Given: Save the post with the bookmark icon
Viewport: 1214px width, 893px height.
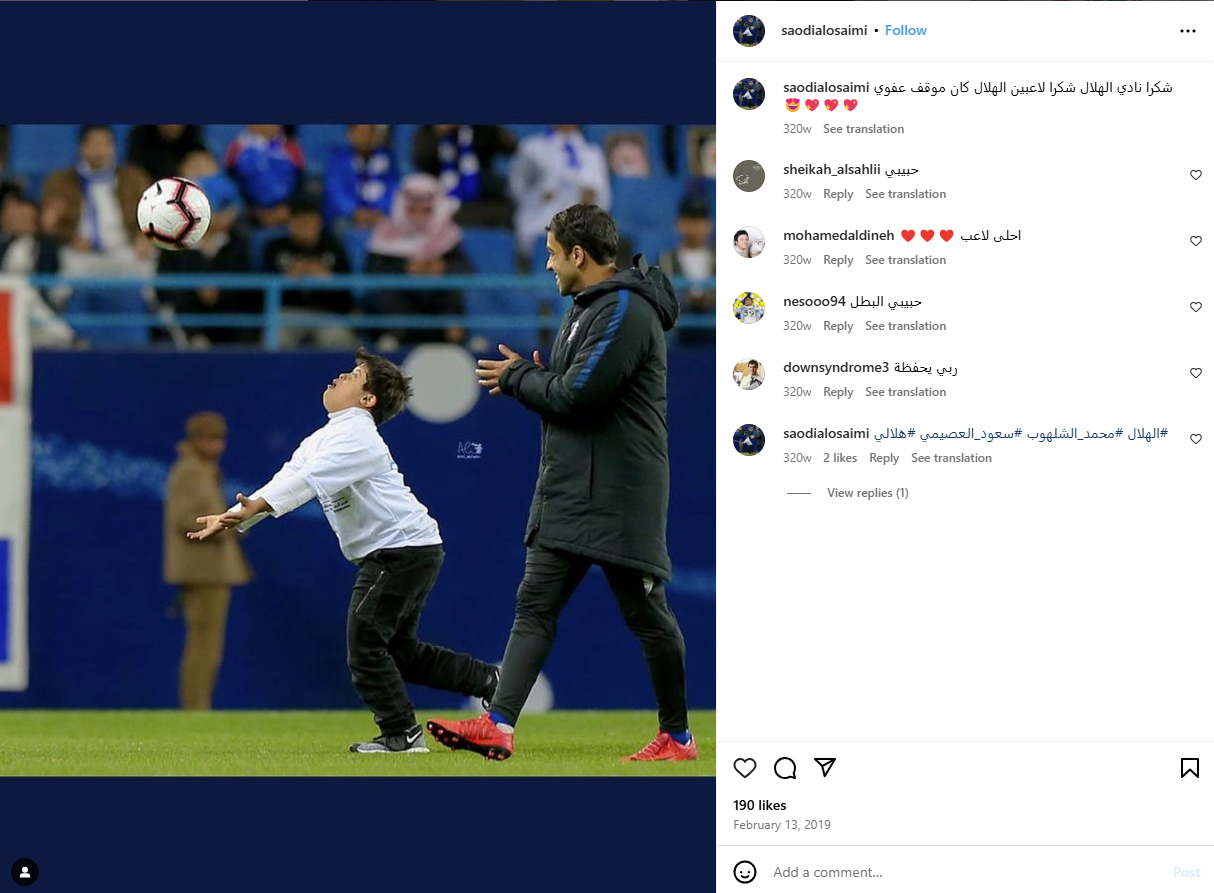Looking at the screenshot, I should point(1189,768).
